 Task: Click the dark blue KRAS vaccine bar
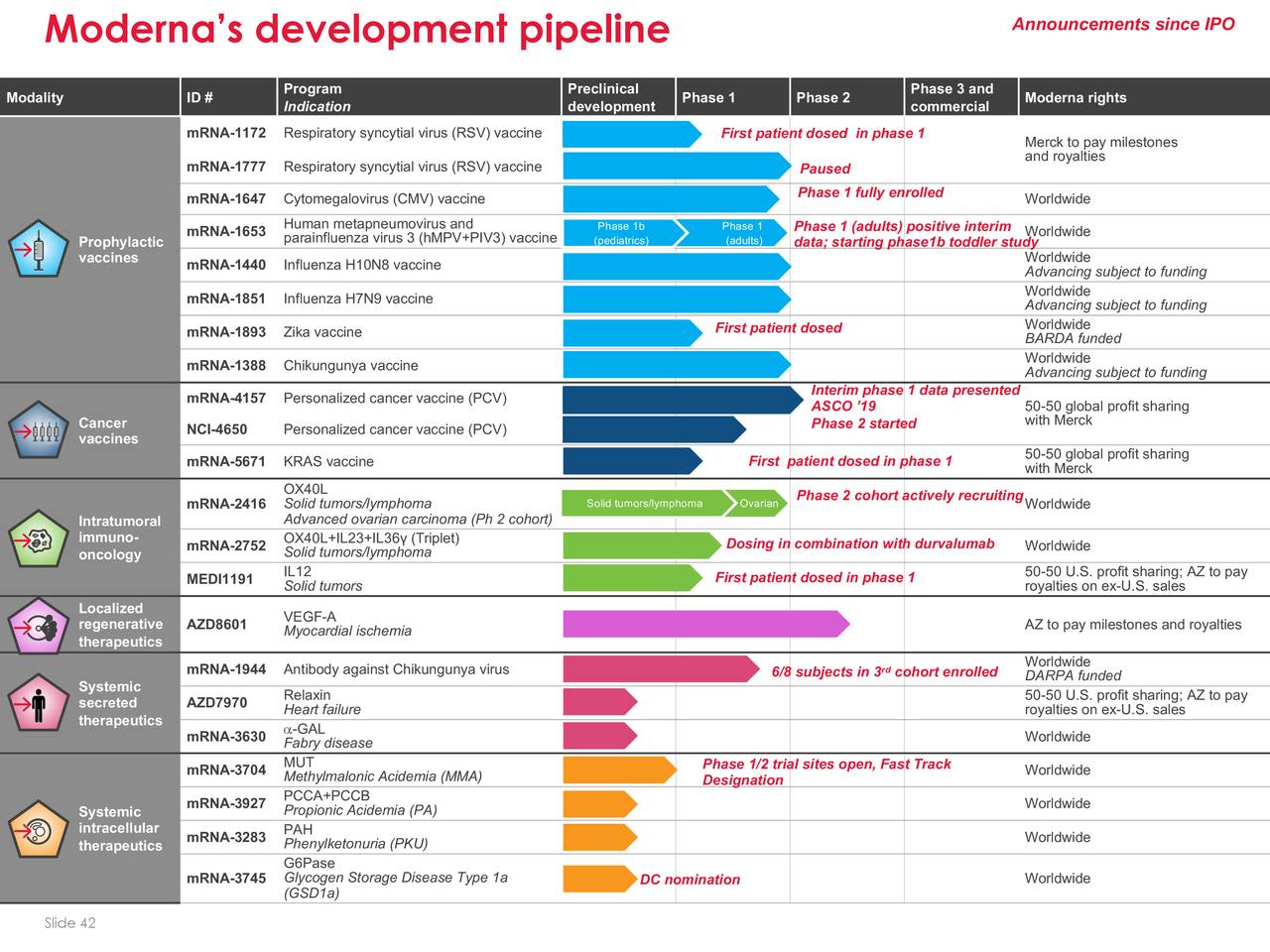[x=632, y=461]
